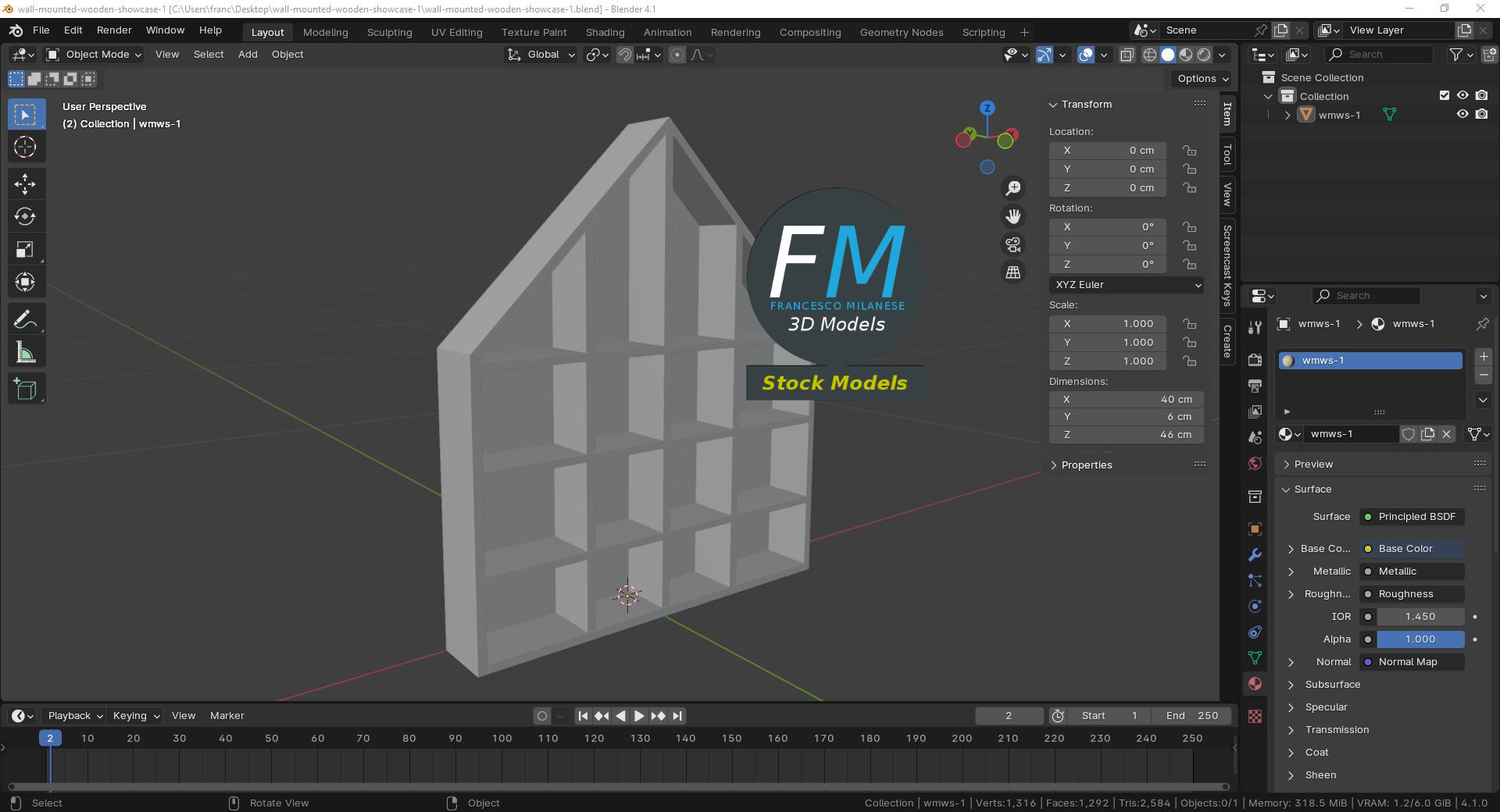Select the Select Box tool
The image size is (1500, 812).
[26, 115]
